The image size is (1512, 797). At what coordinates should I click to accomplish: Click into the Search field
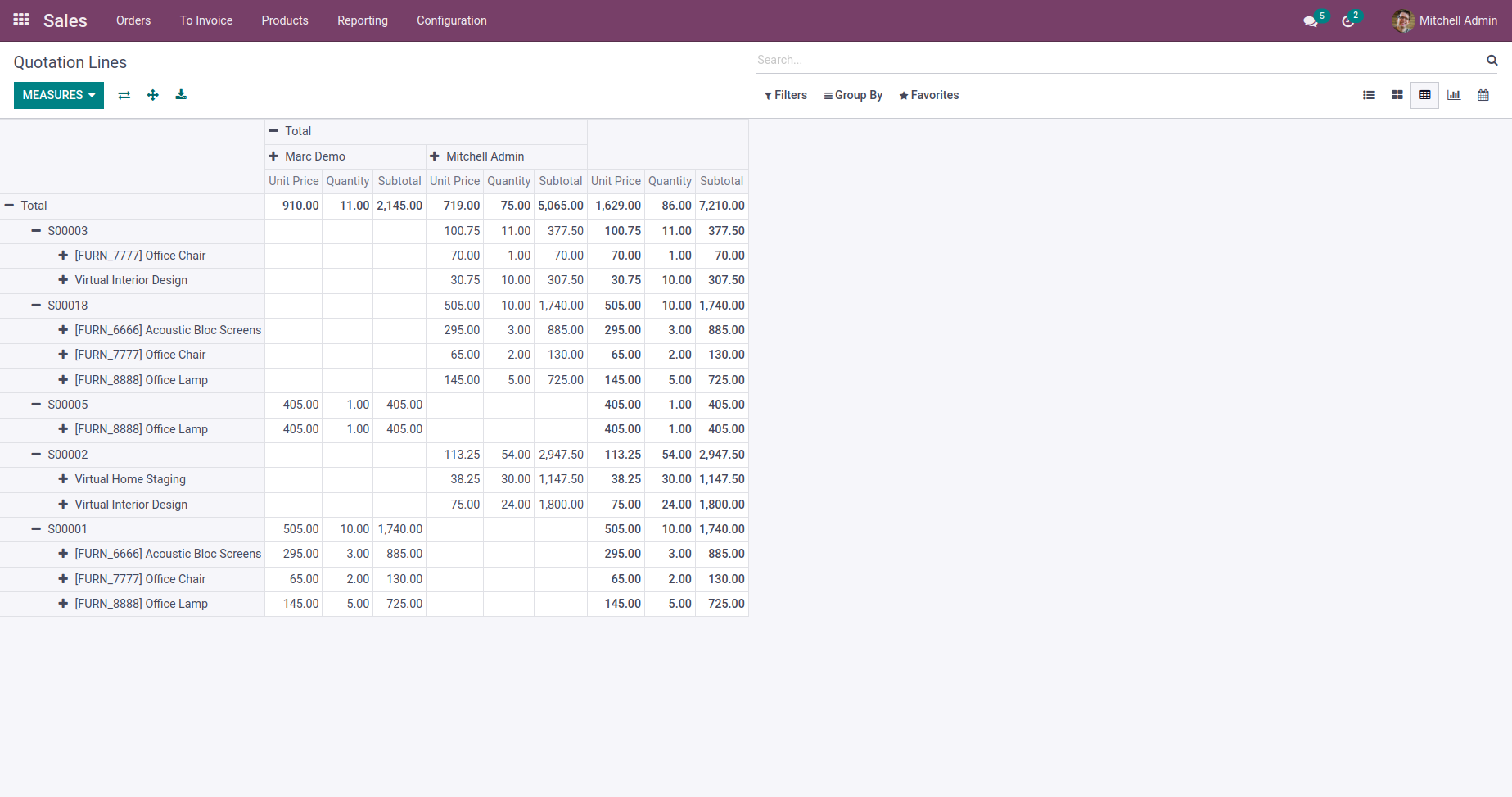point(1117,60)
